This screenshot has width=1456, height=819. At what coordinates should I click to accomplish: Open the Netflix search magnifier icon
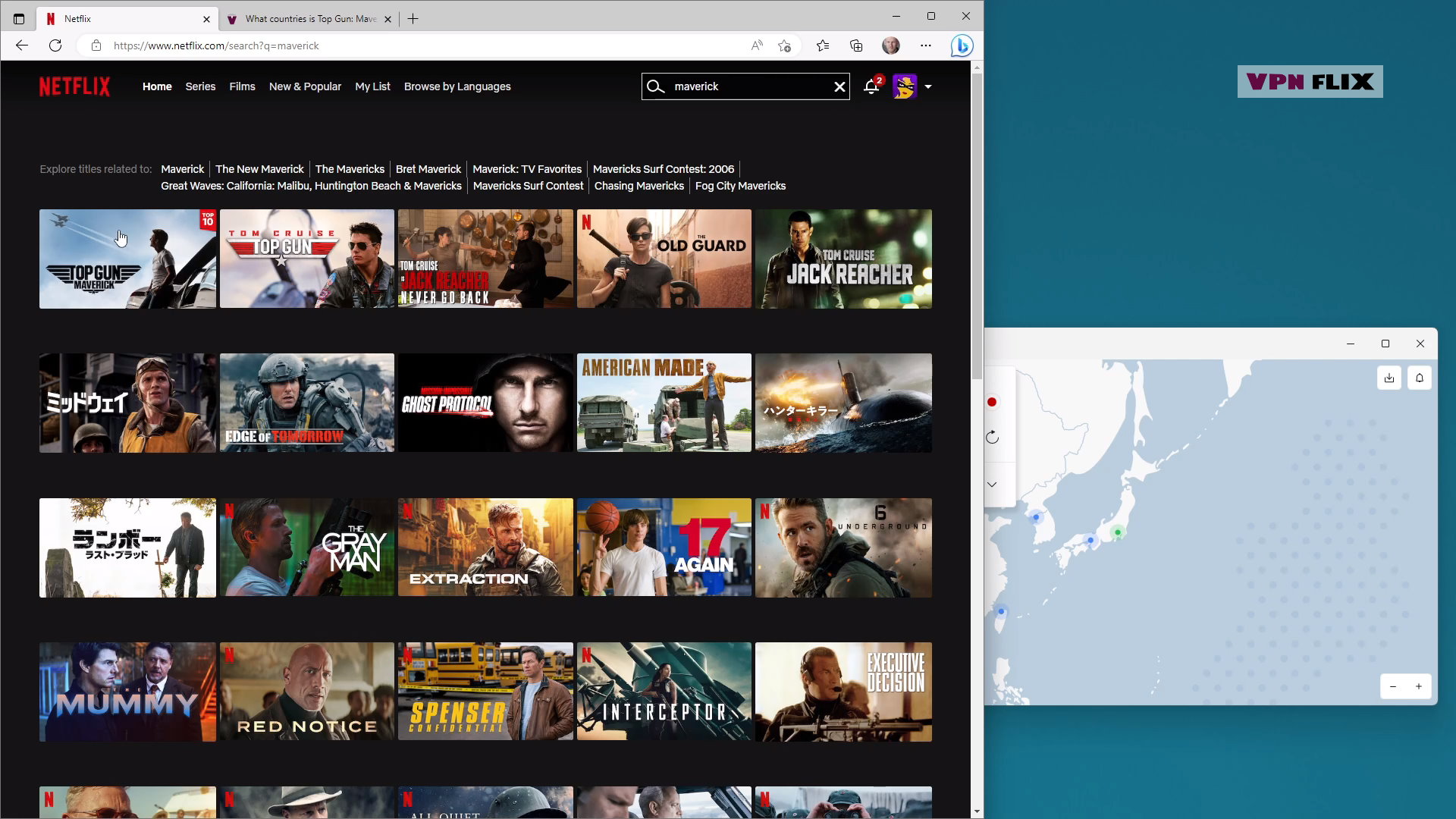click(656, 86)
